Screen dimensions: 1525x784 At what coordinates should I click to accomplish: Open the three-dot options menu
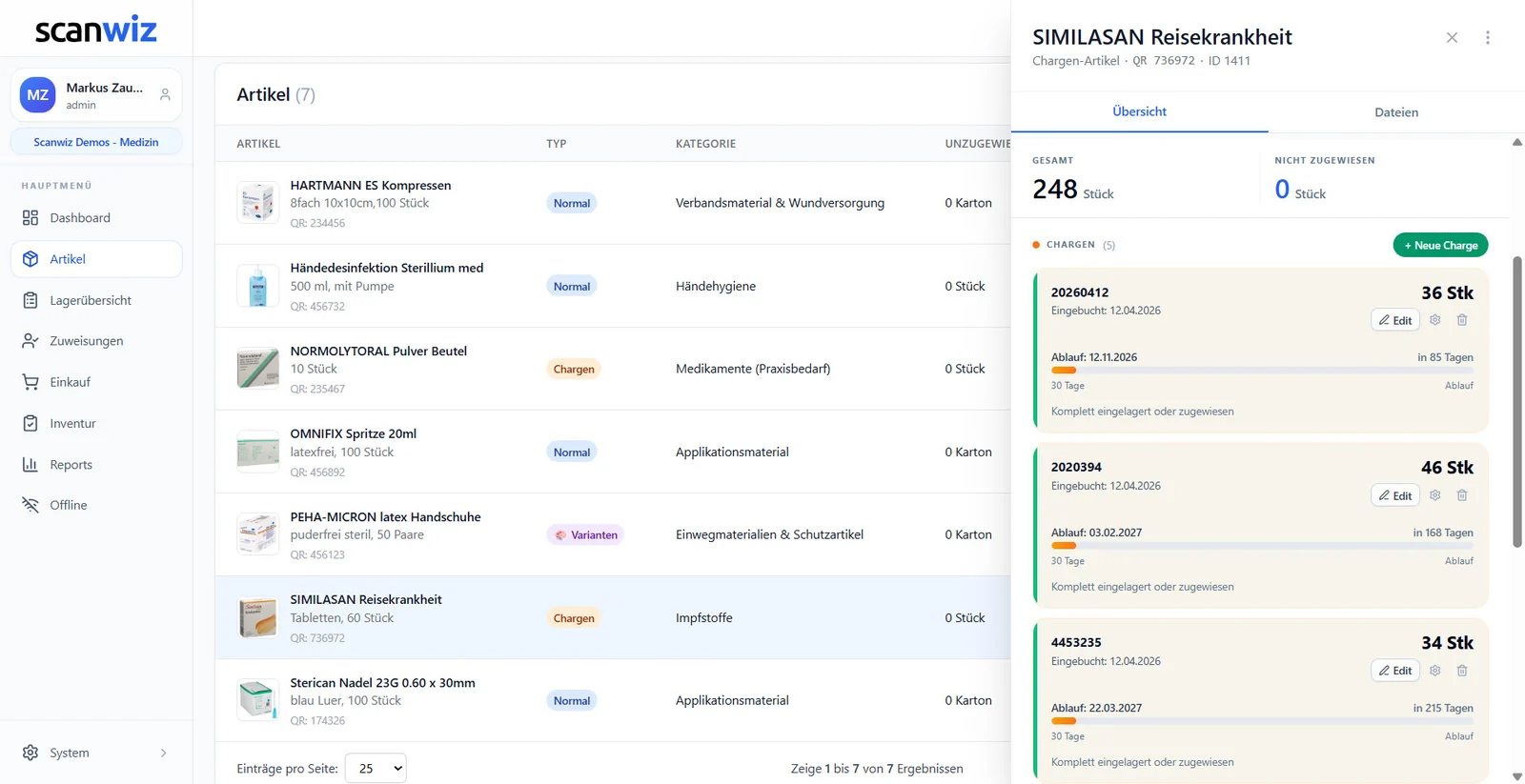coord(1488,38)
